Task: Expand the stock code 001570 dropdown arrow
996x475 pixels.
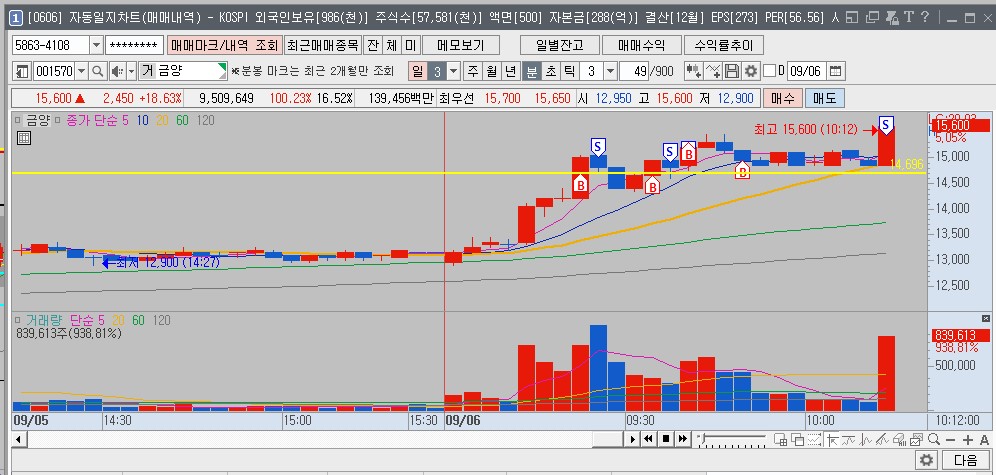Action: (82, 71)
